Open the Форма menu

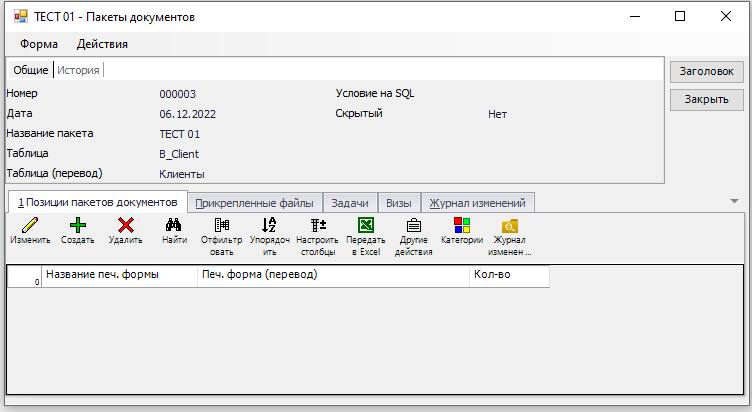click(x=39, y=44)
